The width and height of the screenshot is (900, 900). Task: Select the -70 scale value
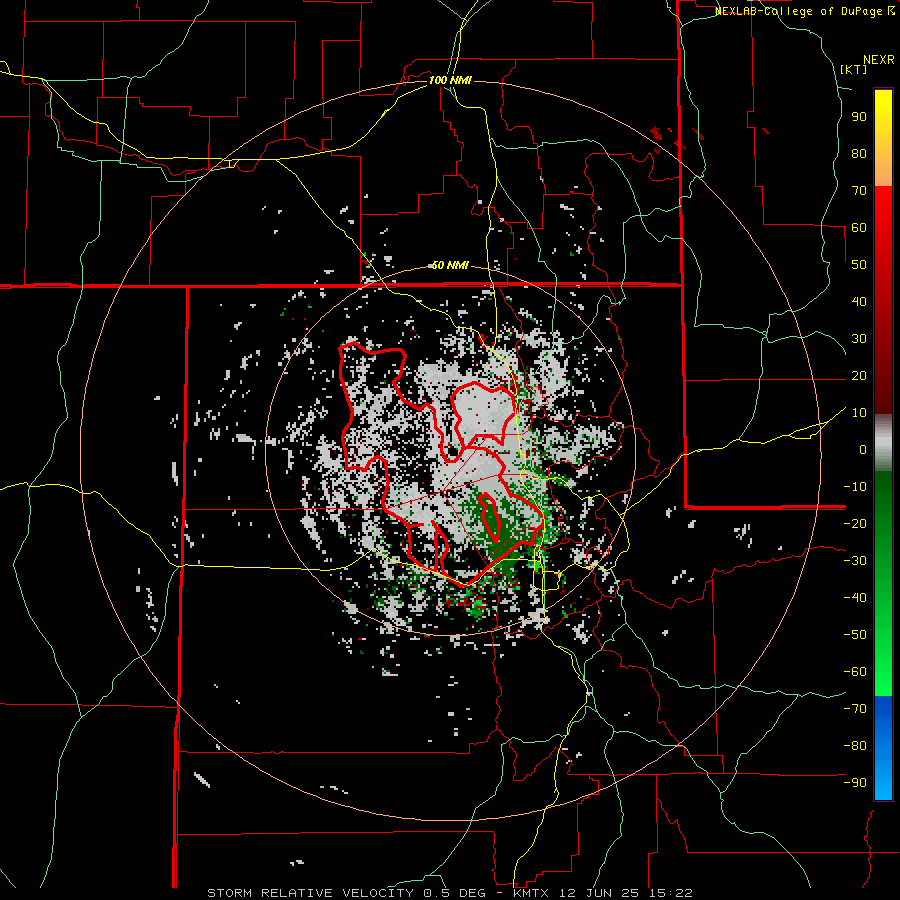point(855,709)
